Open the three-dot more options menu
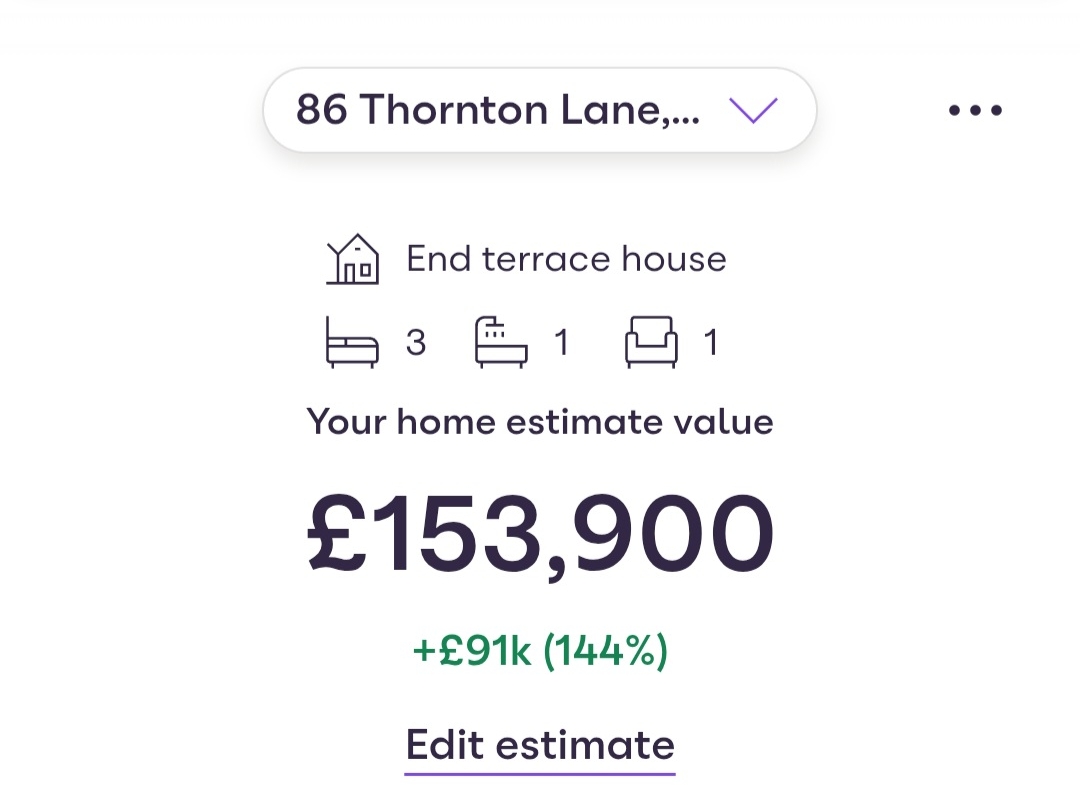This screenshot has width=1080, height=785. click(x=975, y=111)
